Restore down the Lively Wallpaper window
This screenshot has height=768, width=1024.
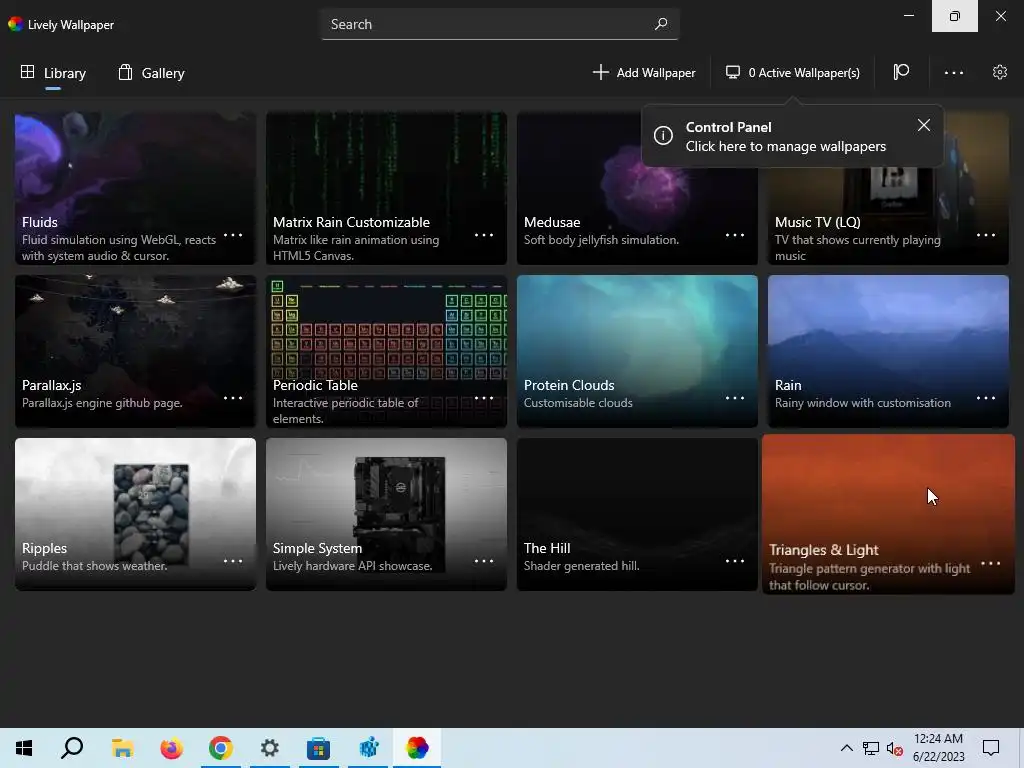coord(955,16)
